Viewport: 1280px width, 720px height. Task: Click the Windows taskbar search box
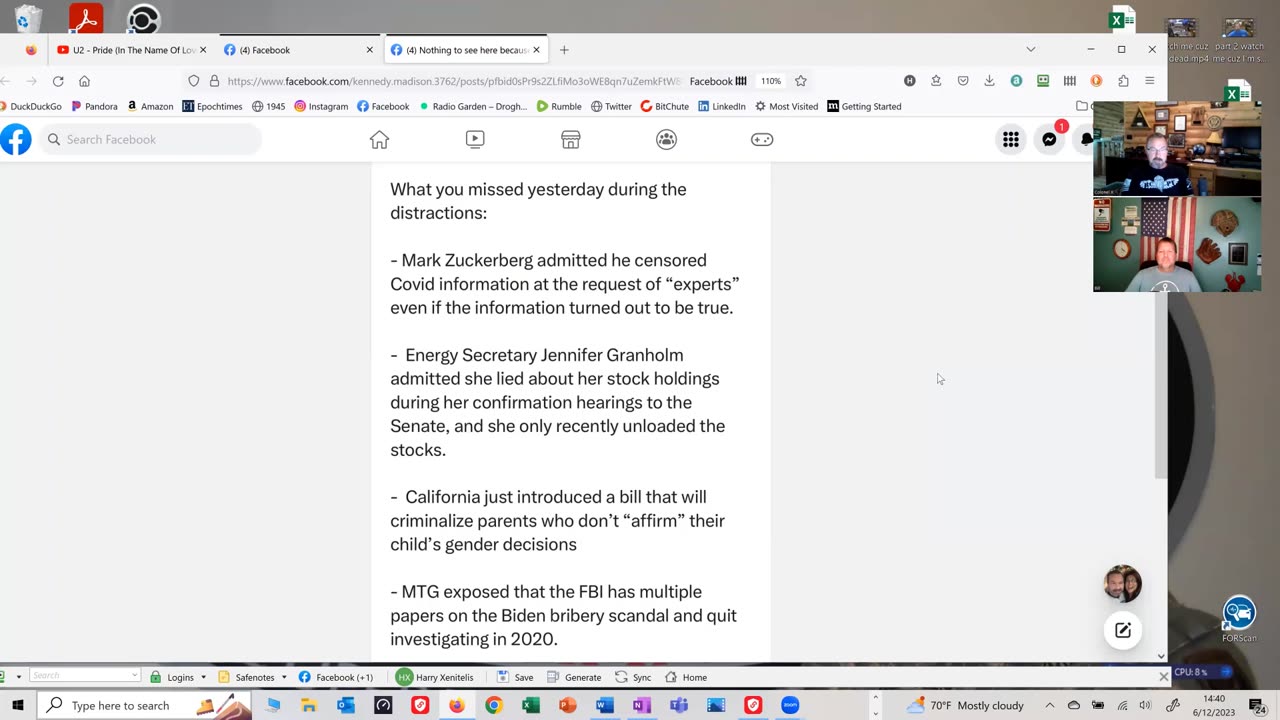point(145,705)
